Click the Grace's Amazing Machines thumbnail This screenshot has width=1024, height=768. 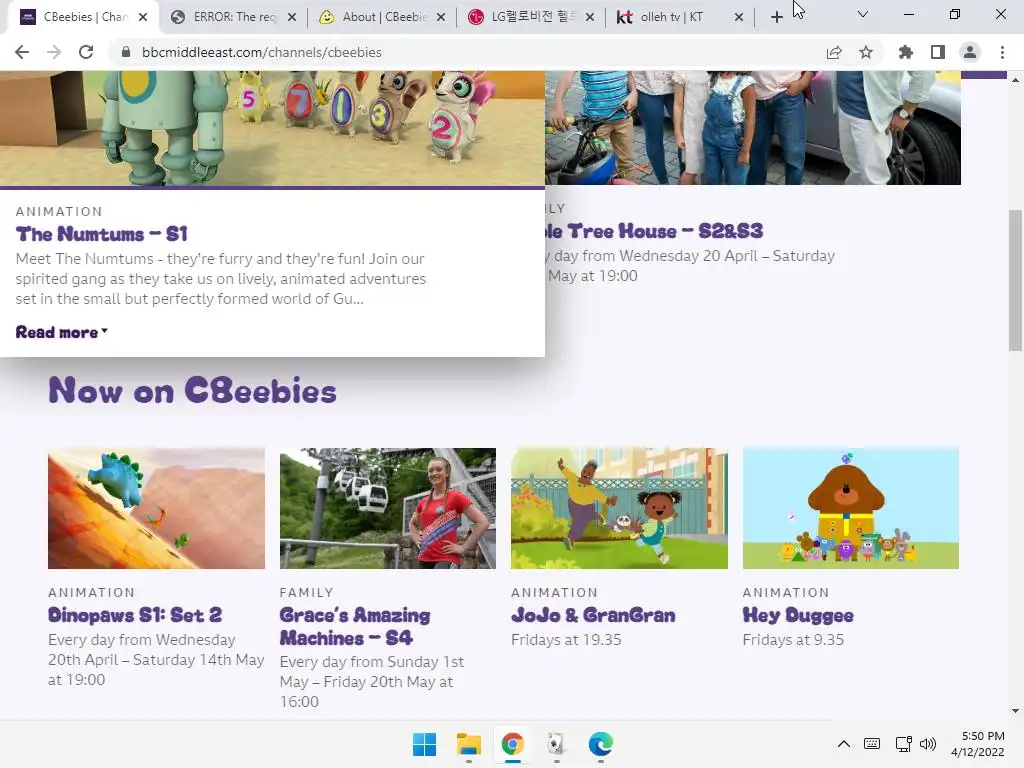[x=388, y=508]
